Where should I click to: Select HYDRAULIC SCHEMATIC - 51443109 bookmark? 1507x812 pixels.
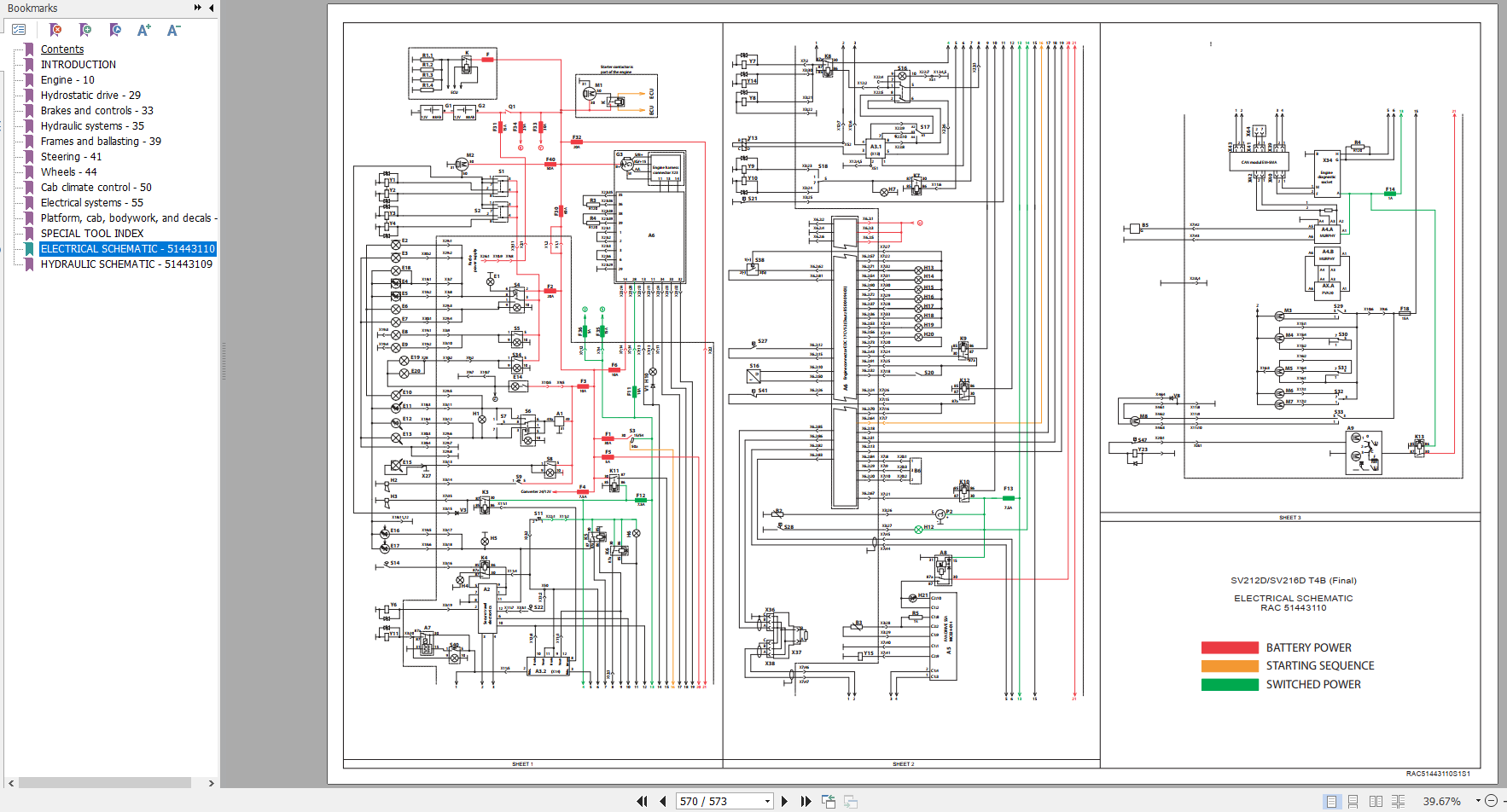tap(126, 264)
